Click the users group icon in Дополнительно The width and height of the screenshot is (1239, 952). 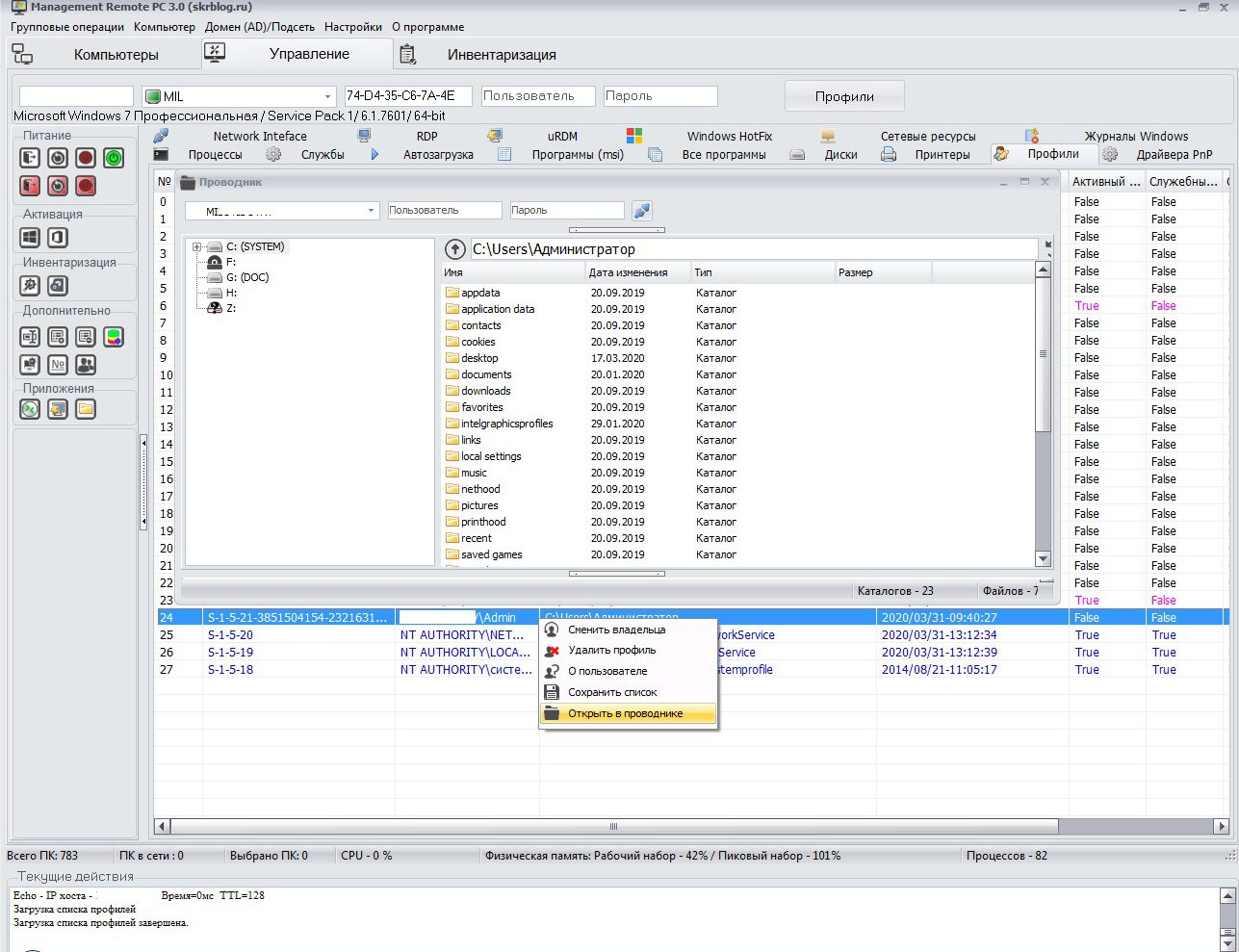click(86, 364)
